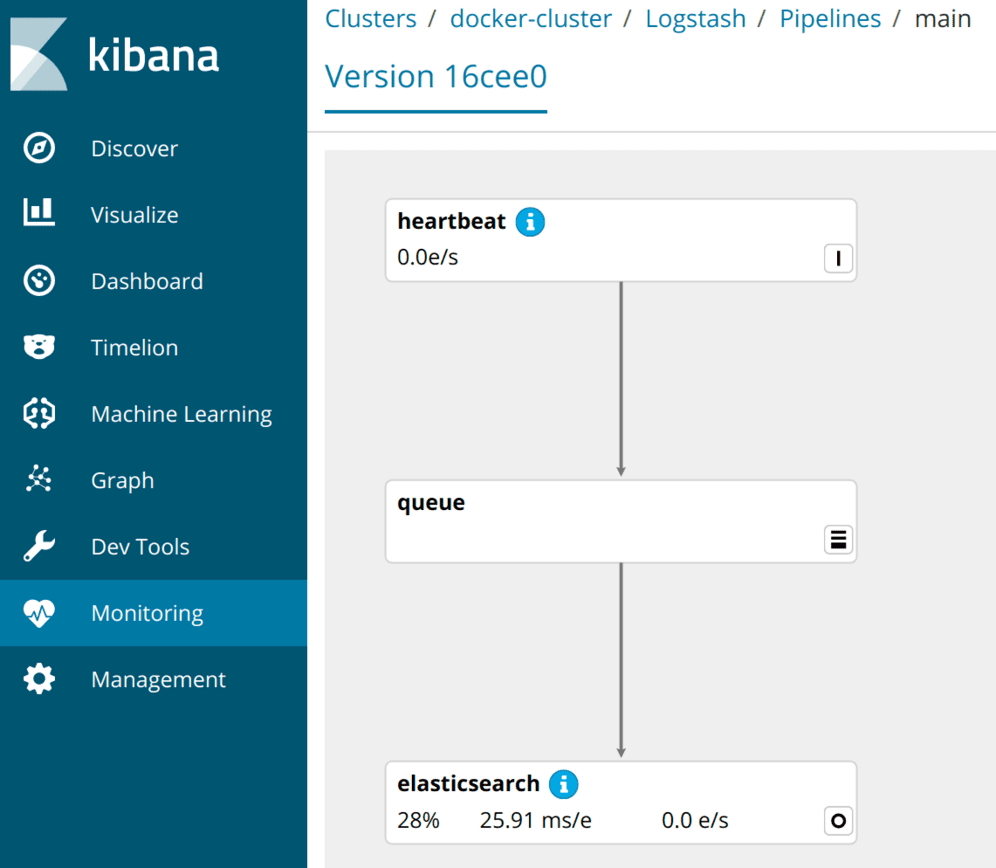This screenshot has height=868, width=996.
Task: Click the queue icon on queue node
Action: coord(837,539)
